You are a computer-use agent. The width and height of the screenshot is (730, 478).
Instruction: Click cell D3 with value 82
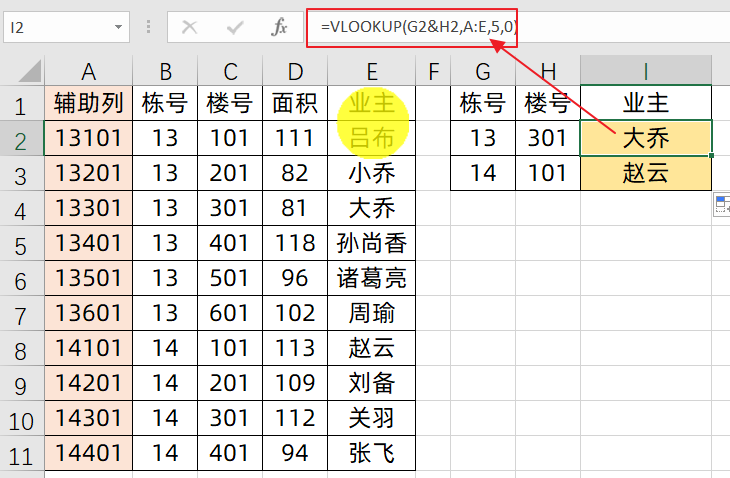[295, 173]
